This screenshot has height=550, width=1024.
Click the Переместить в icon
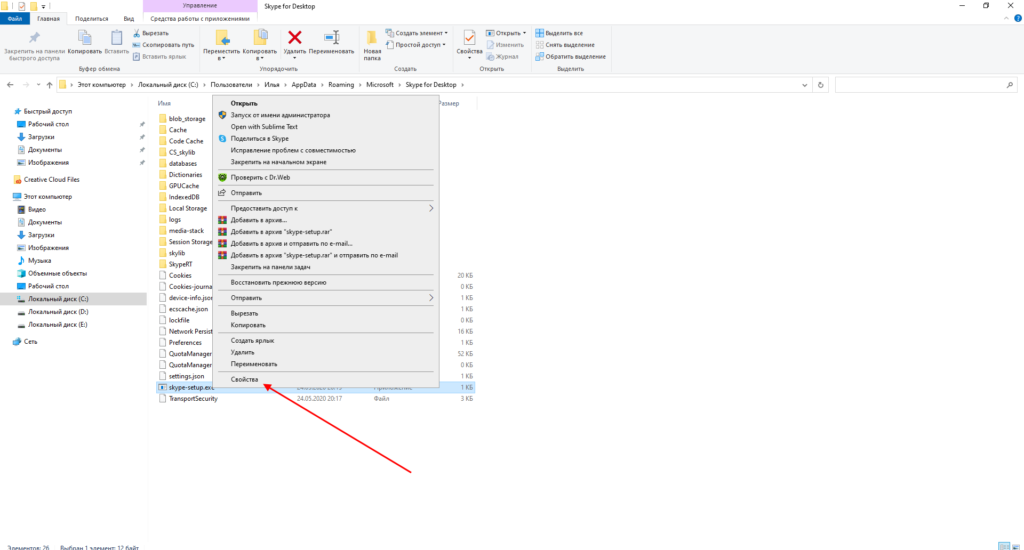[221, 38]
